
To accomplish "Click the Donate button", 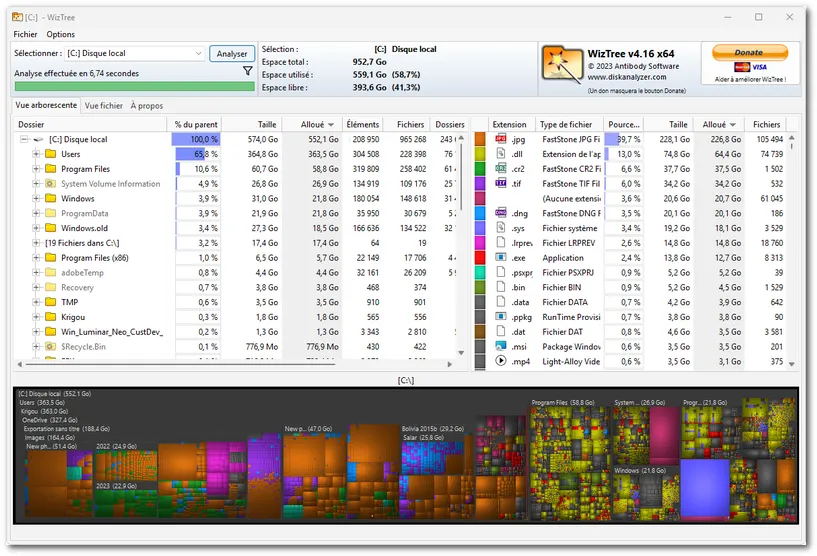I will pos(749,53).
